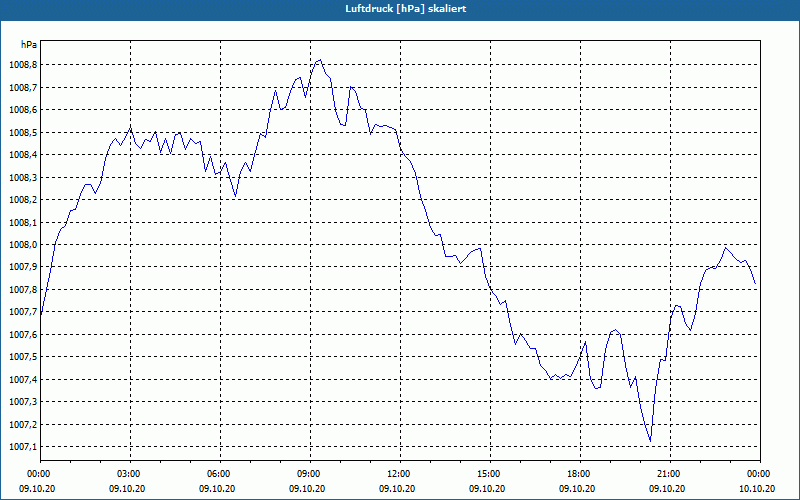The image size is (800, 500).
Task: Click the 21:00 time axis label
Action: (x=670, y=474)
